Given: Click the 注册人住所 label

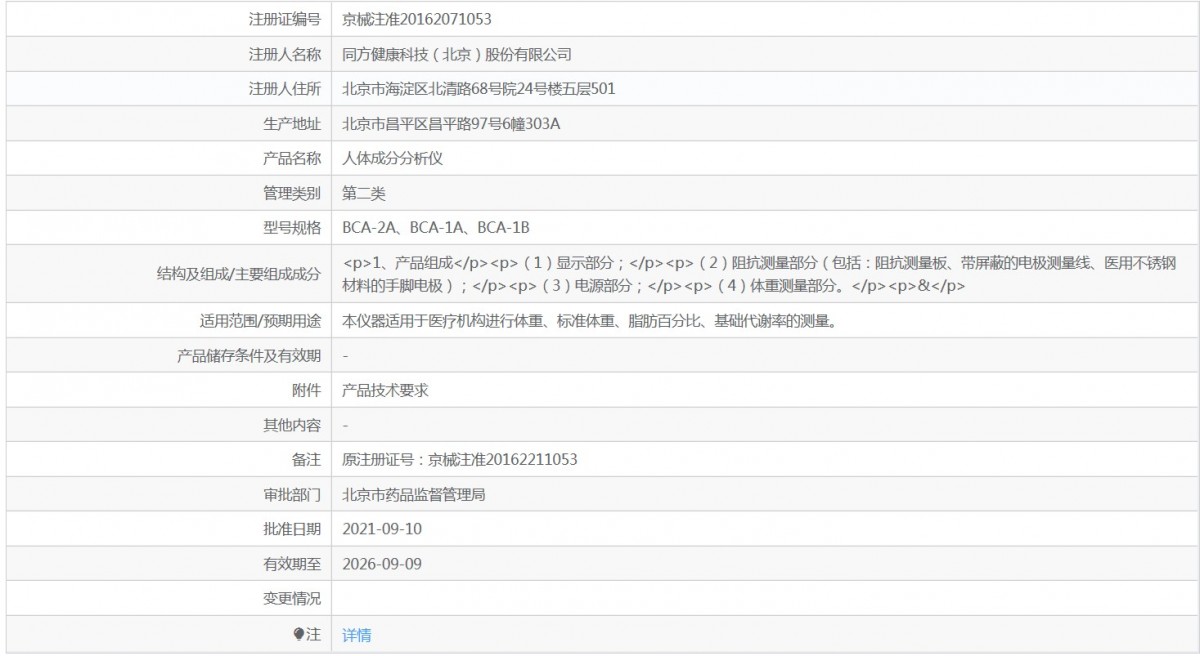Looking at the screenshot, I should [285, 89].
